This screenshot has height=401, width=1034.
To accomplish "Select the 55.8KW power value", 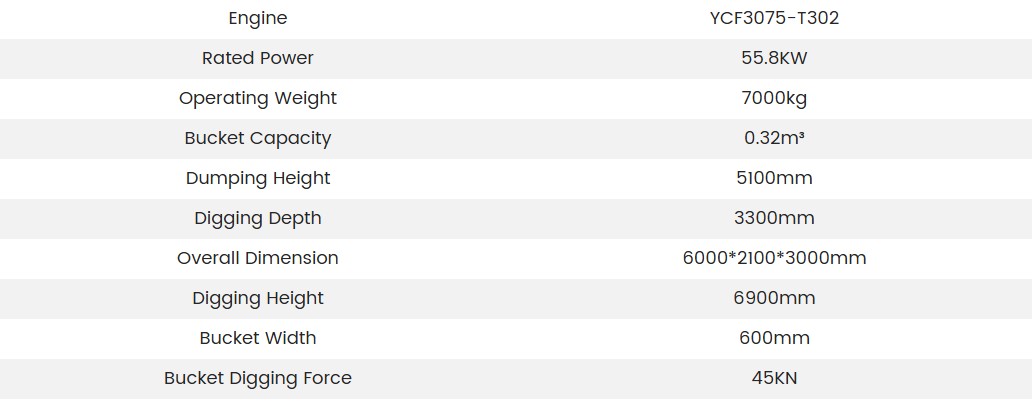I will point(774,58).
